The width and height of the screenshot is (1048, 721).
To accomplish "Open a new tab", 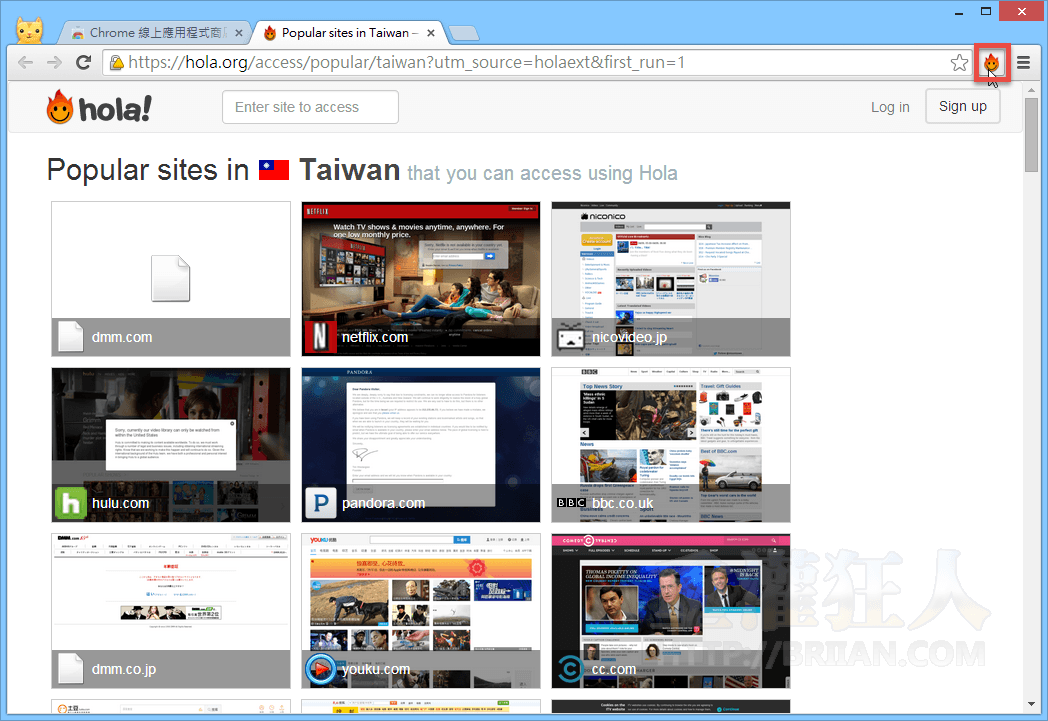I will [462, 33].
